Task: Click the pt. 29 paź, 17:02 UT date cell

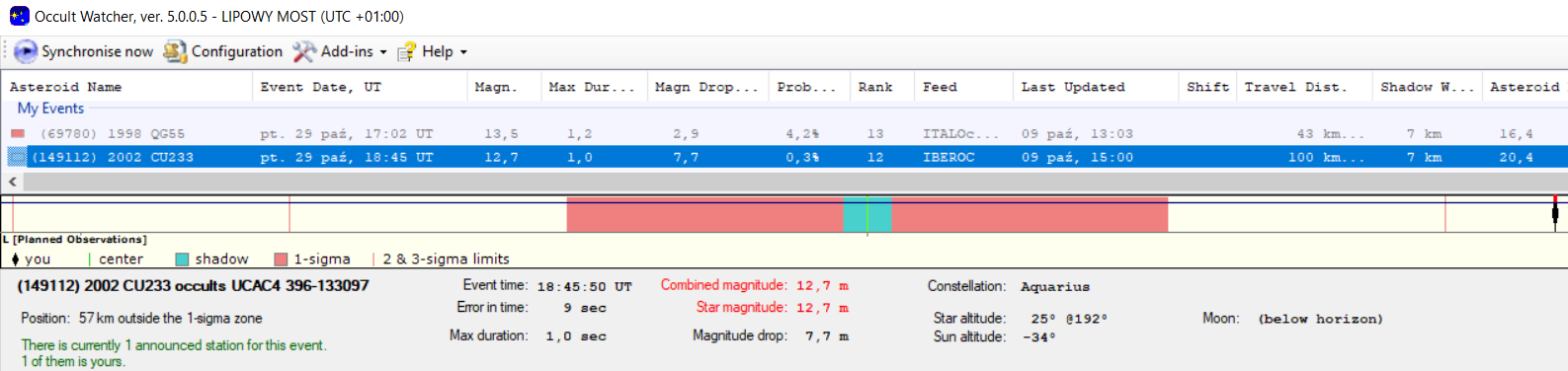Action: point(347,133)
